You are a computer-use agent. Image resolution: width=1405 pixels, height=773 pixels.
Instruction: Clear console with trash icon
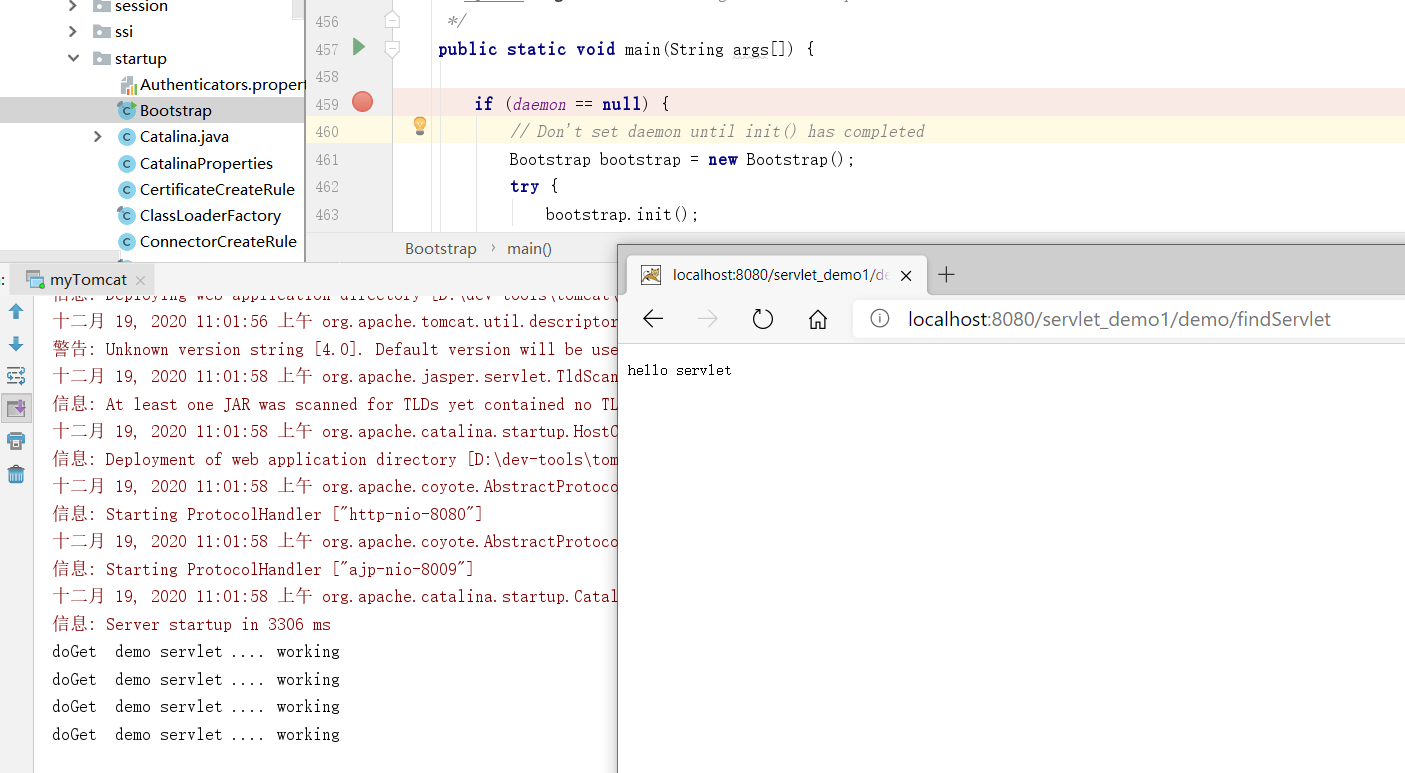click(16, 474)
